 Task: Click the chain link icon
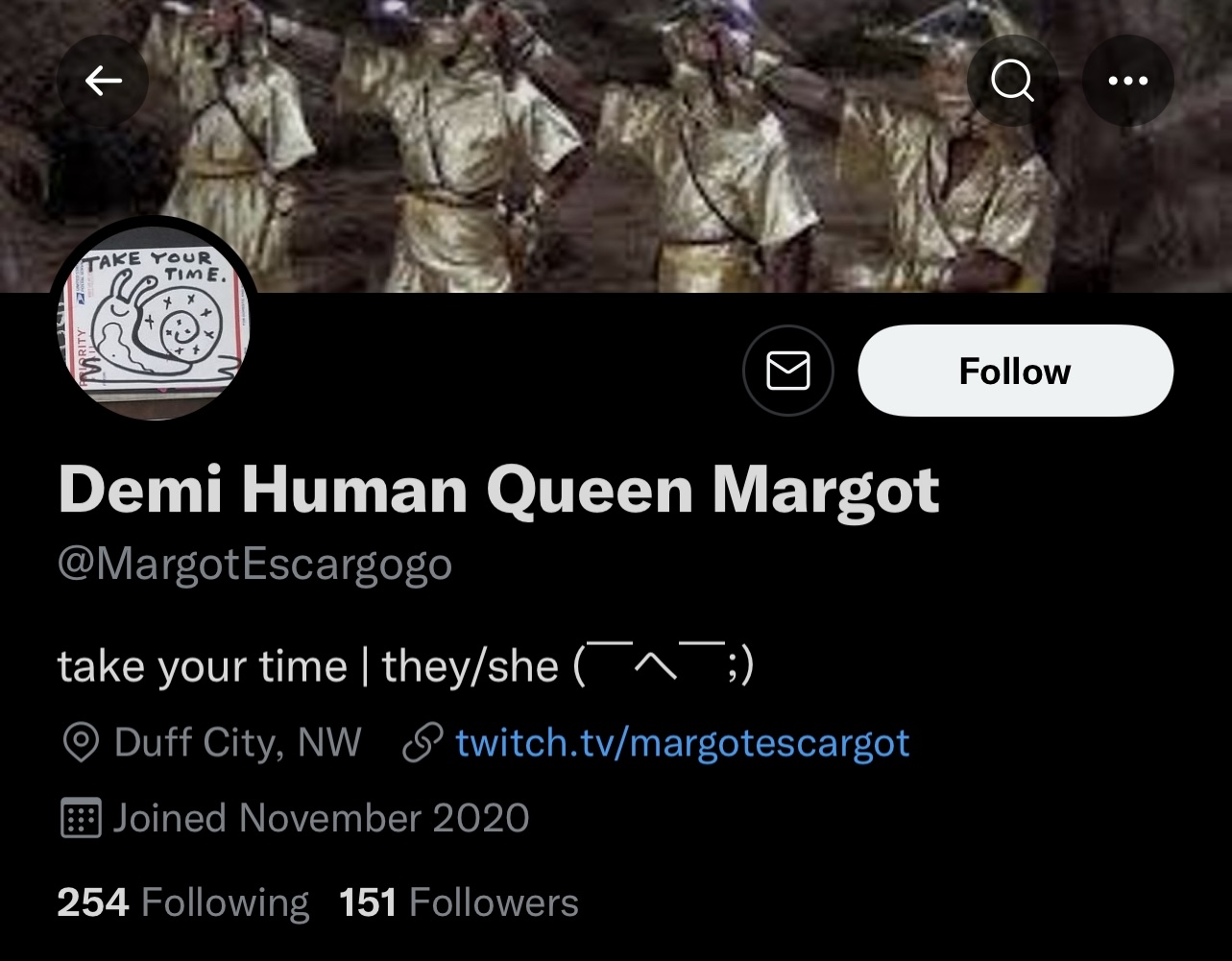[423, 743]
